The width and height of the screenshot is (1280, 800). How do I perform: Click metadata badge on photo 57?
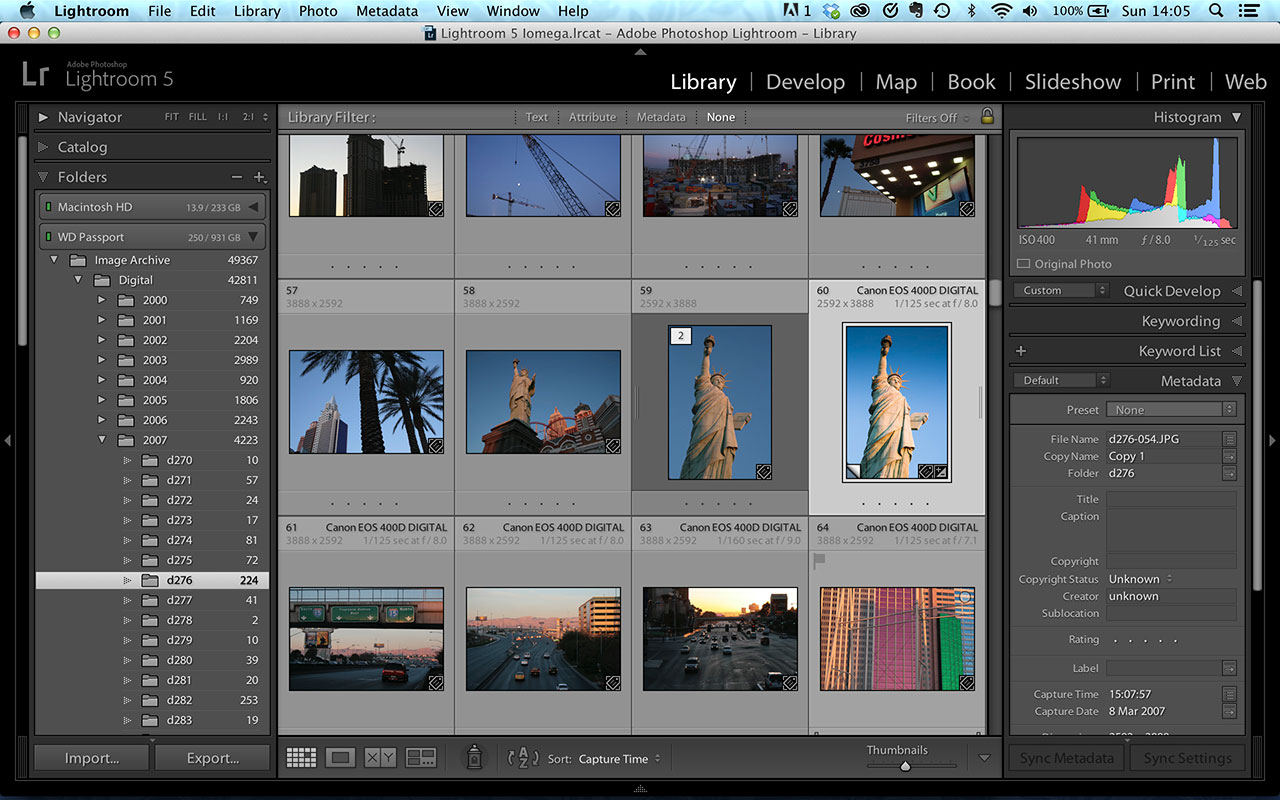436,447
